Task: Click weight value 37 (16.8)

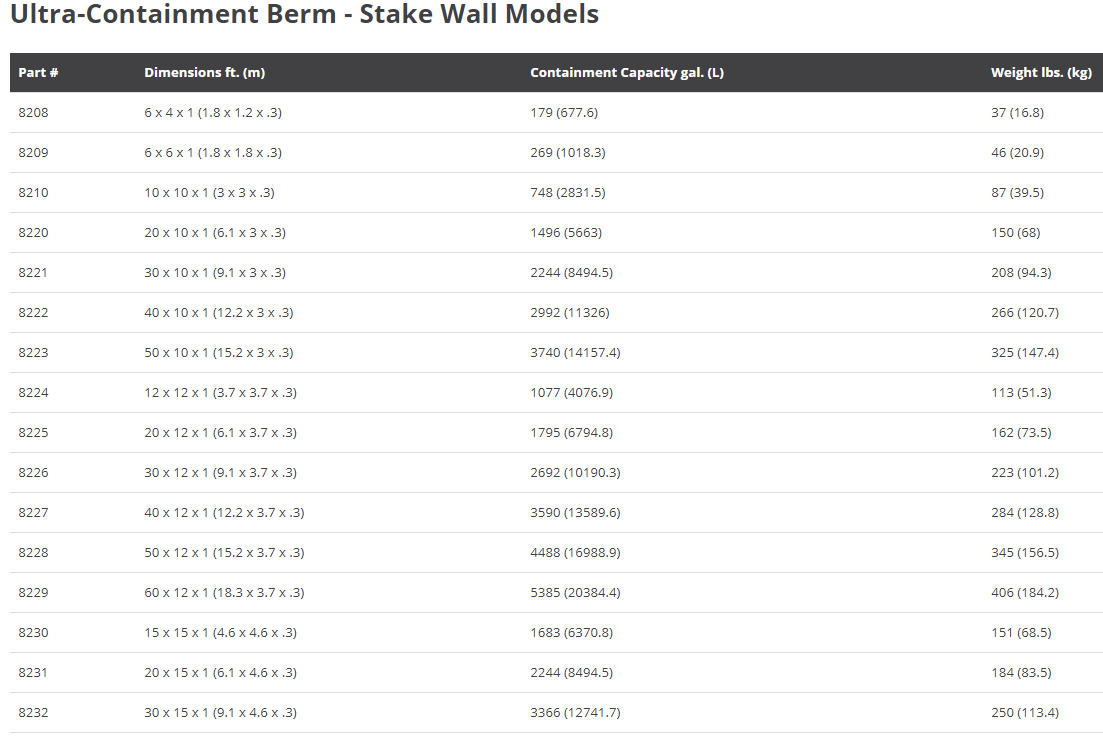Action: tap(1018, 113)
